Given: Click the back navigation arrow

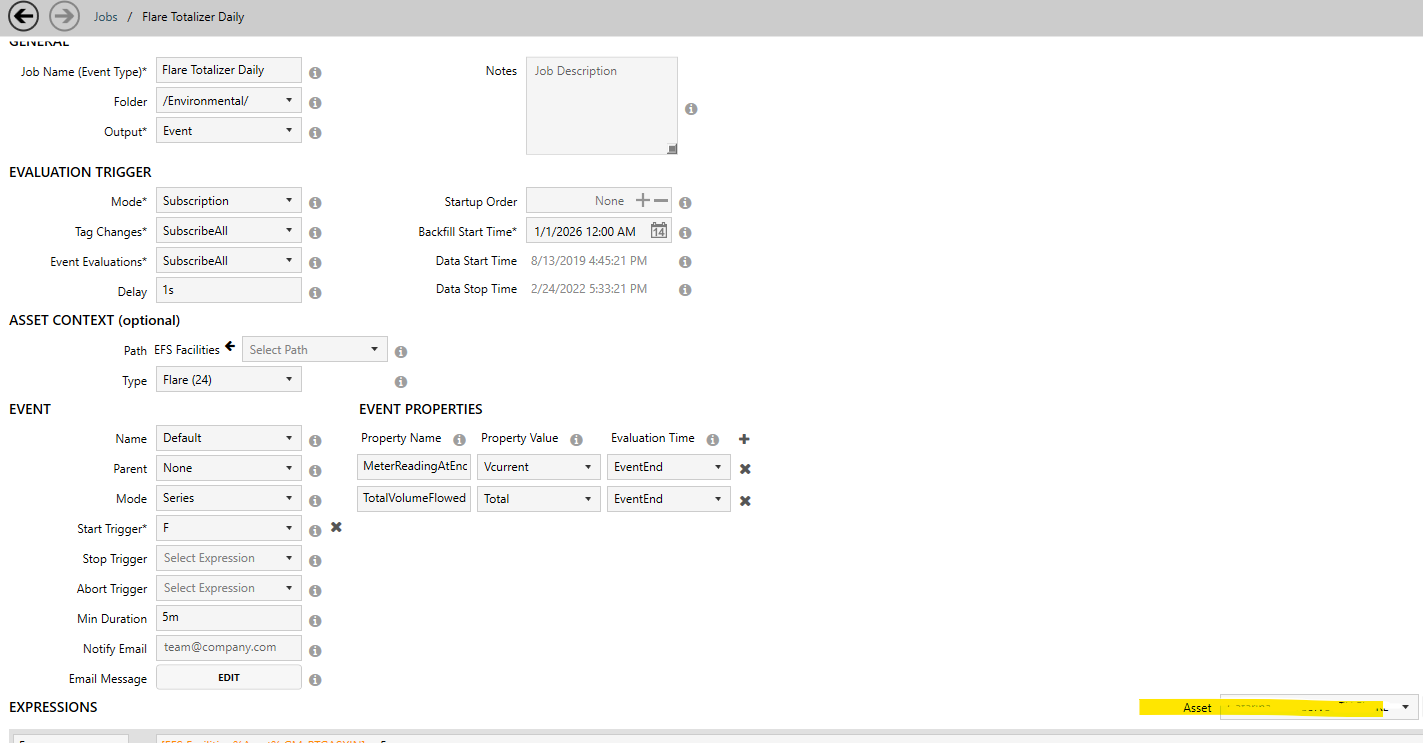Looking at the screenshot, I should click(23, 16).
